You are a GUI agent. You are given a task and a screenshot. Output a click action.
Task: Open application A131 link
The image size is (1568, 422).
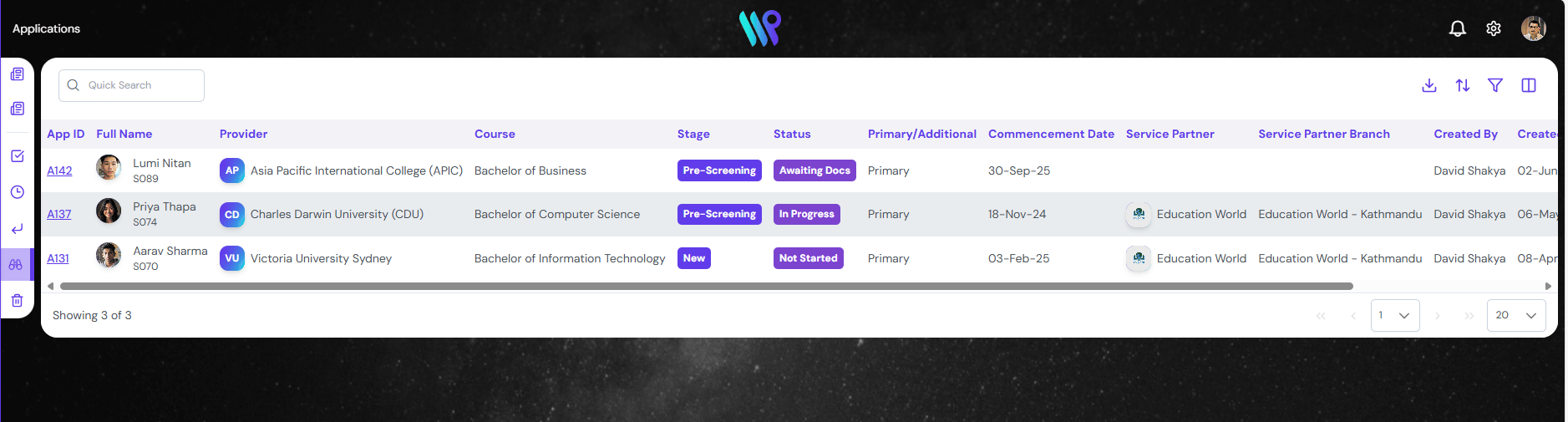(x=58, y=258)
